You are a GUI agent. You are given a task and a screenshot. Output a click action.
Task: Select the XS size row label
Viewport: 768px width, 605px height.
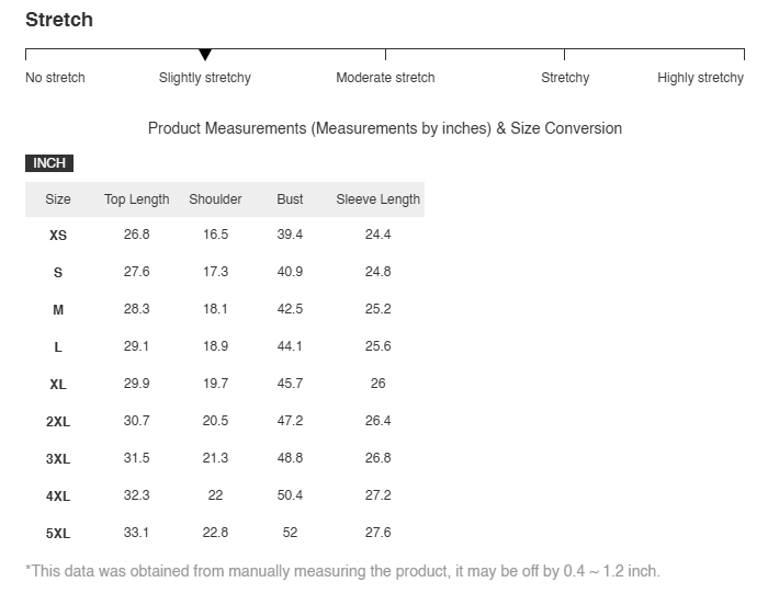click(x=58, y=235)
